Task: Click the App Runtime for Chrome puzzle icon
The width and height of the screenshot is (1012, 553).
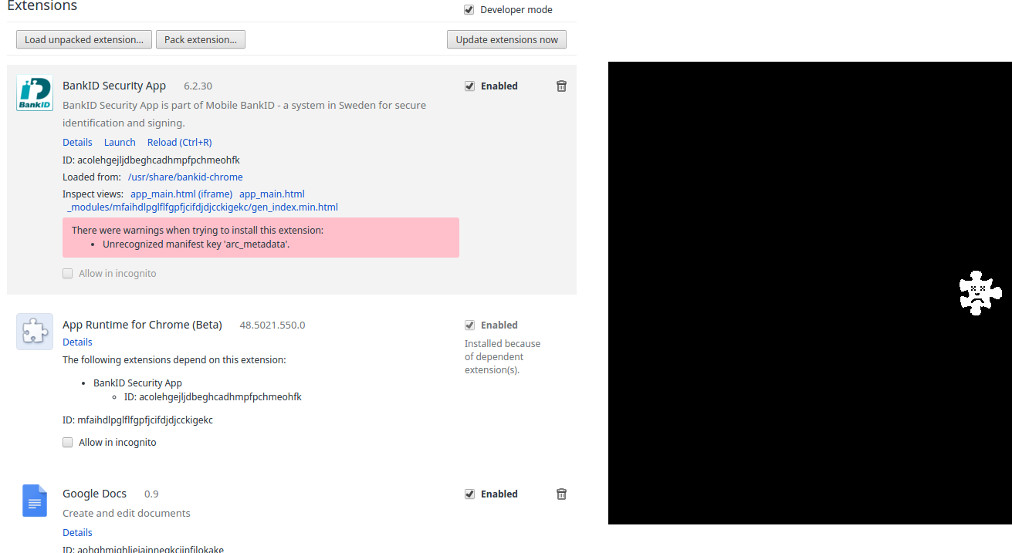Action: [x=34, y=332]
